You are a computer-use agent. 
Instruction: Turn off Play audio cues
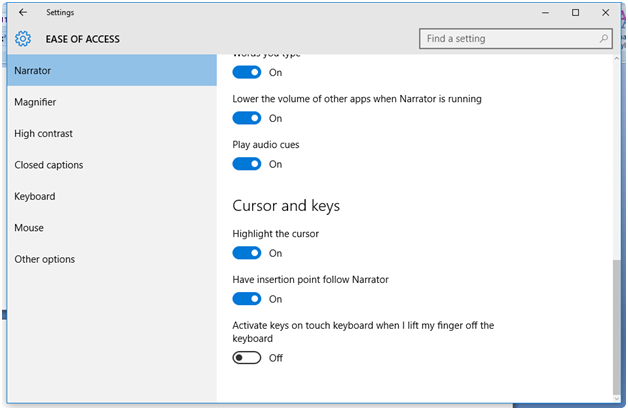pyautogui.click(x=246, y=164)
